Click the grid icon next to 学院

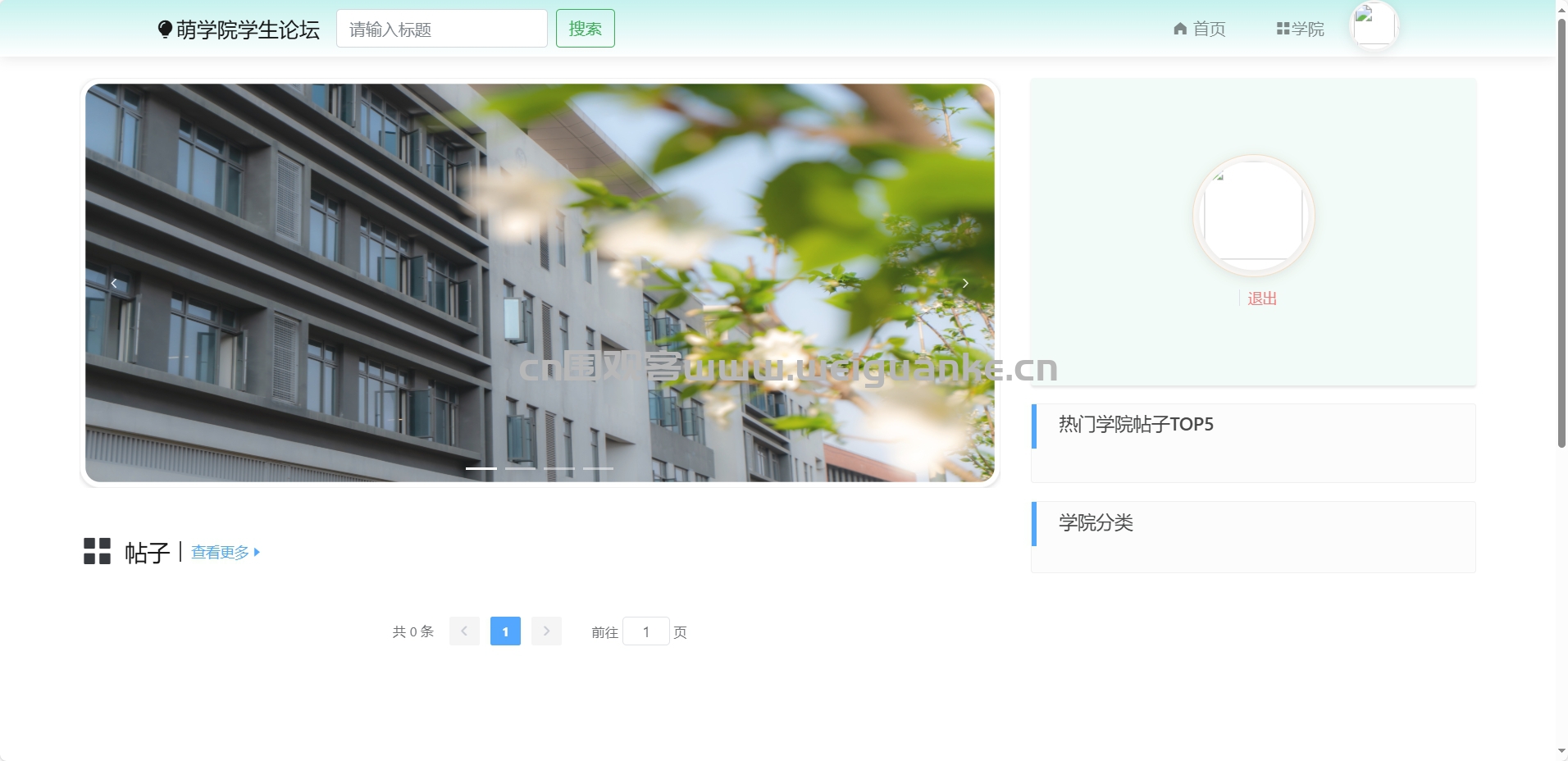click(x=1283, y=29)
